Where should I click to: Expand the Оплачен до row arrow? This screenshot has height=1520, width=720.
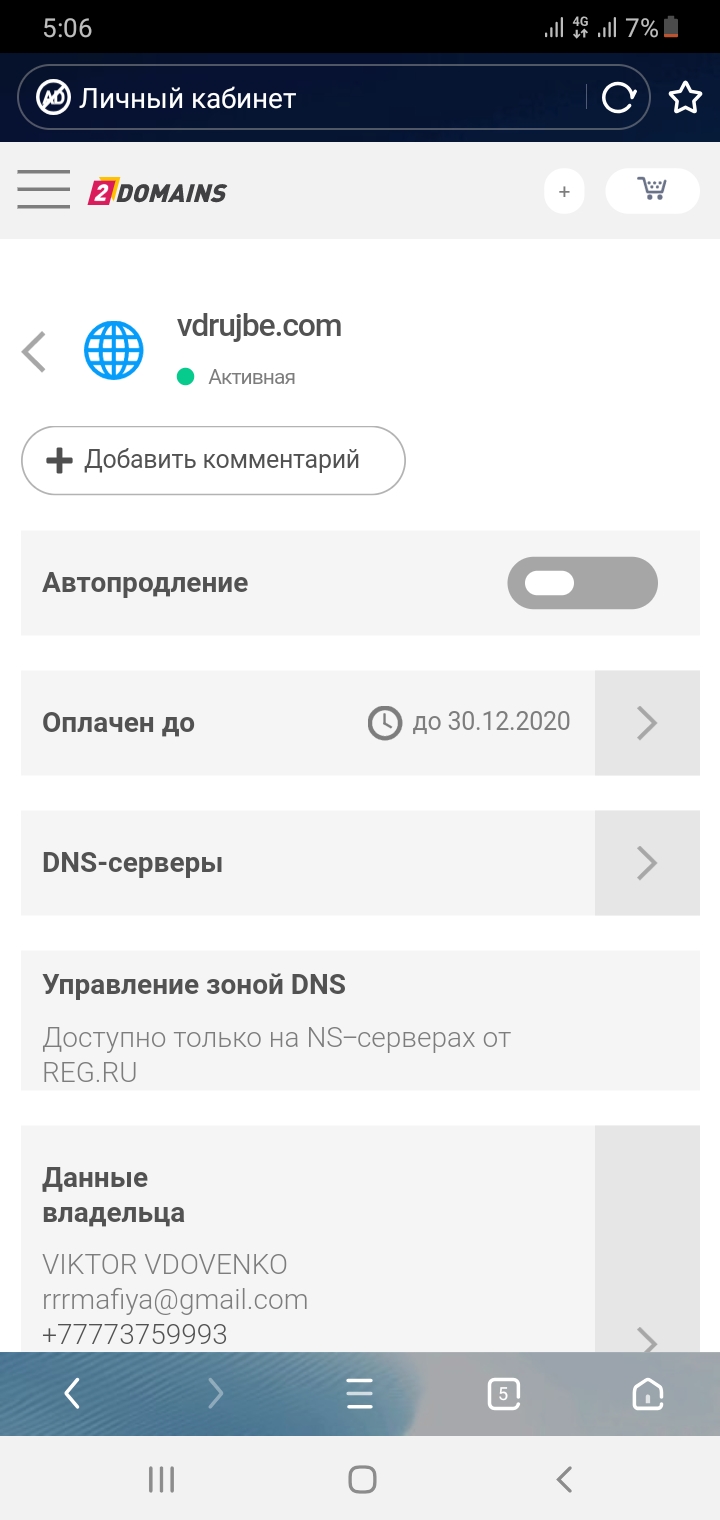pos(647,723)
